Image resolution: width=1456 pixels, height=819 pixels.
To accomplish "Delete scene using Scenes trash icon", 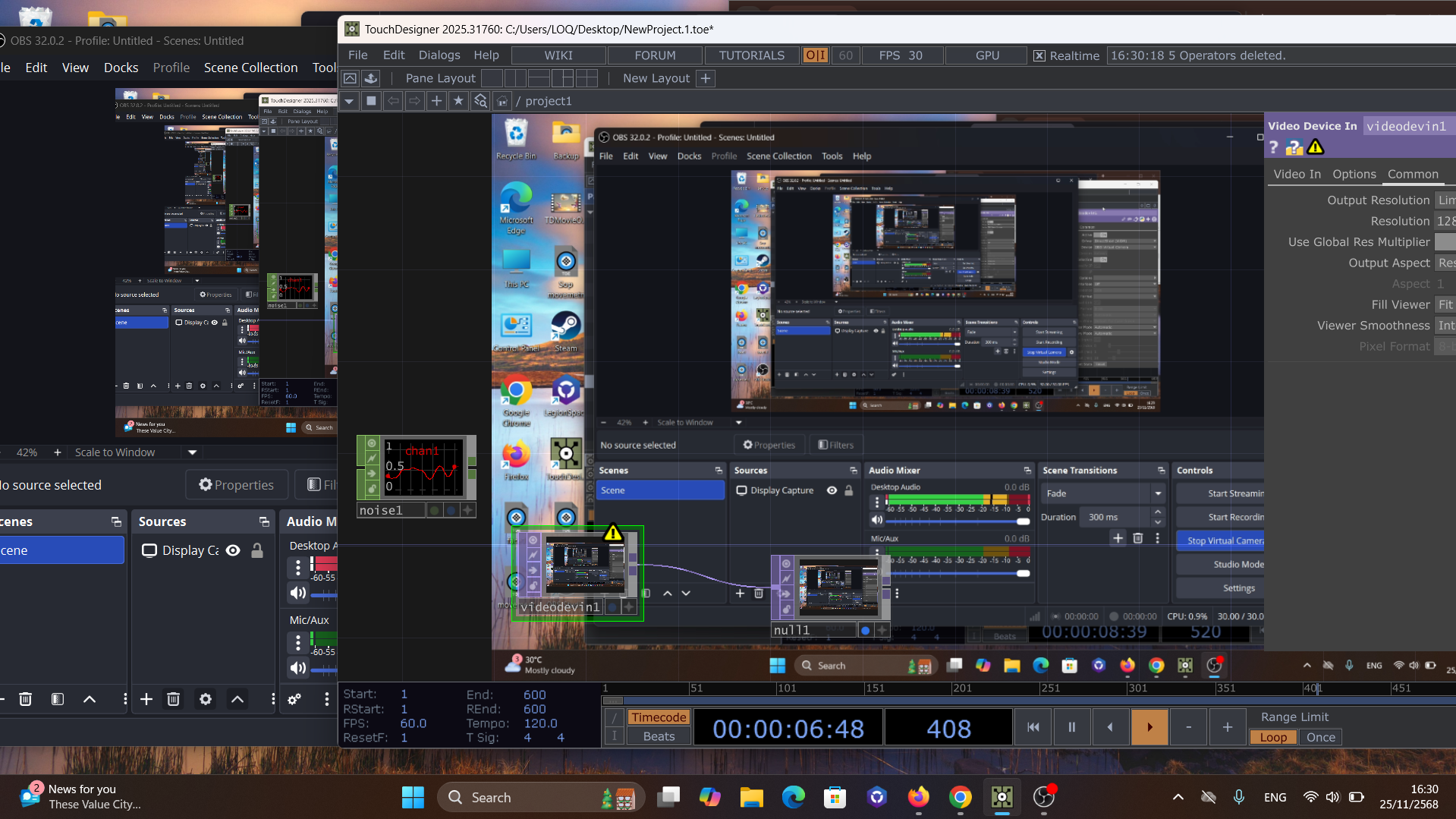I will [25, 699].
